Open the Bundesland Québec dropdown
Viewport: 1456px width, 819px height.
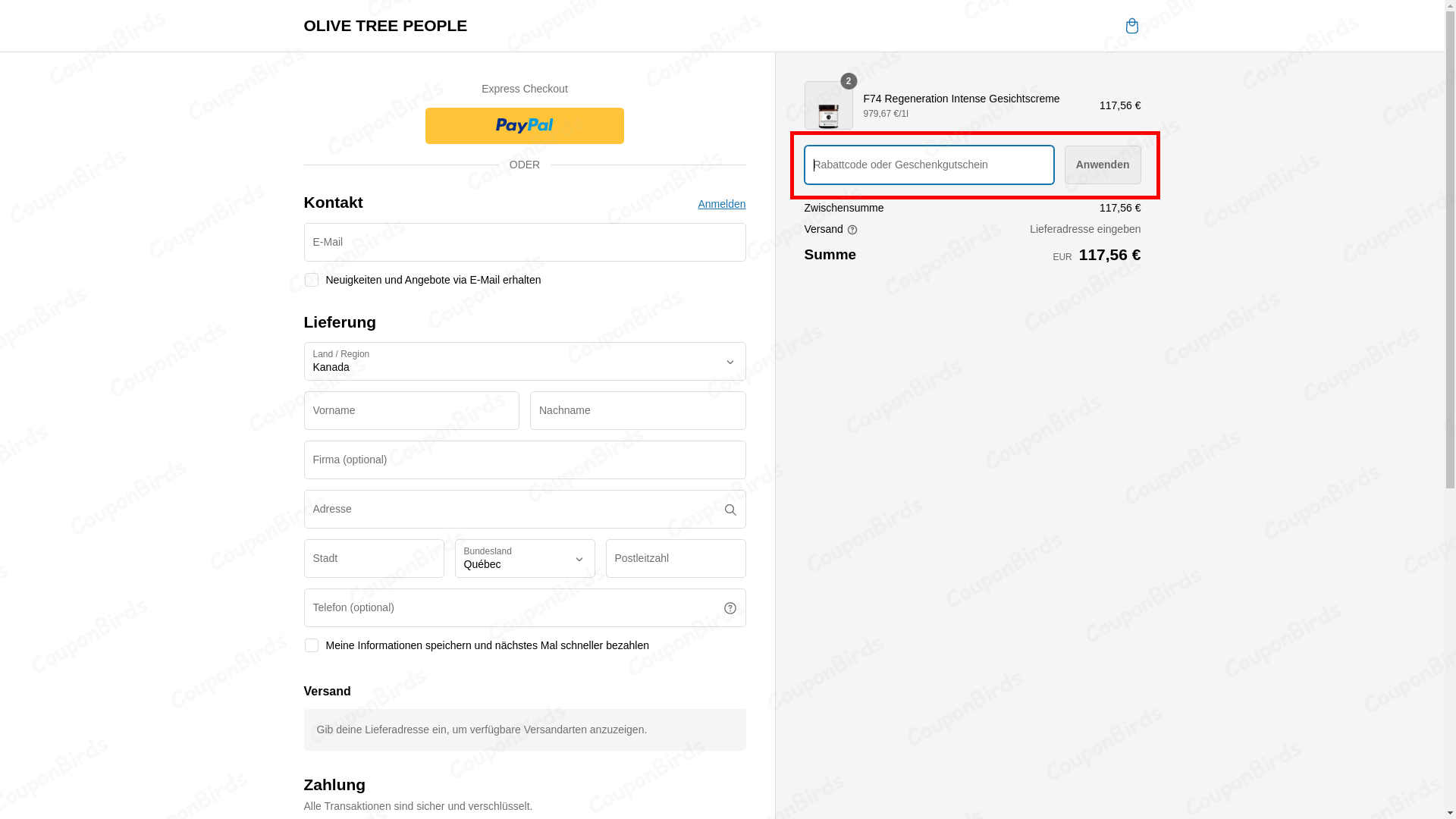pyautogui.click(x=525, y=559)
